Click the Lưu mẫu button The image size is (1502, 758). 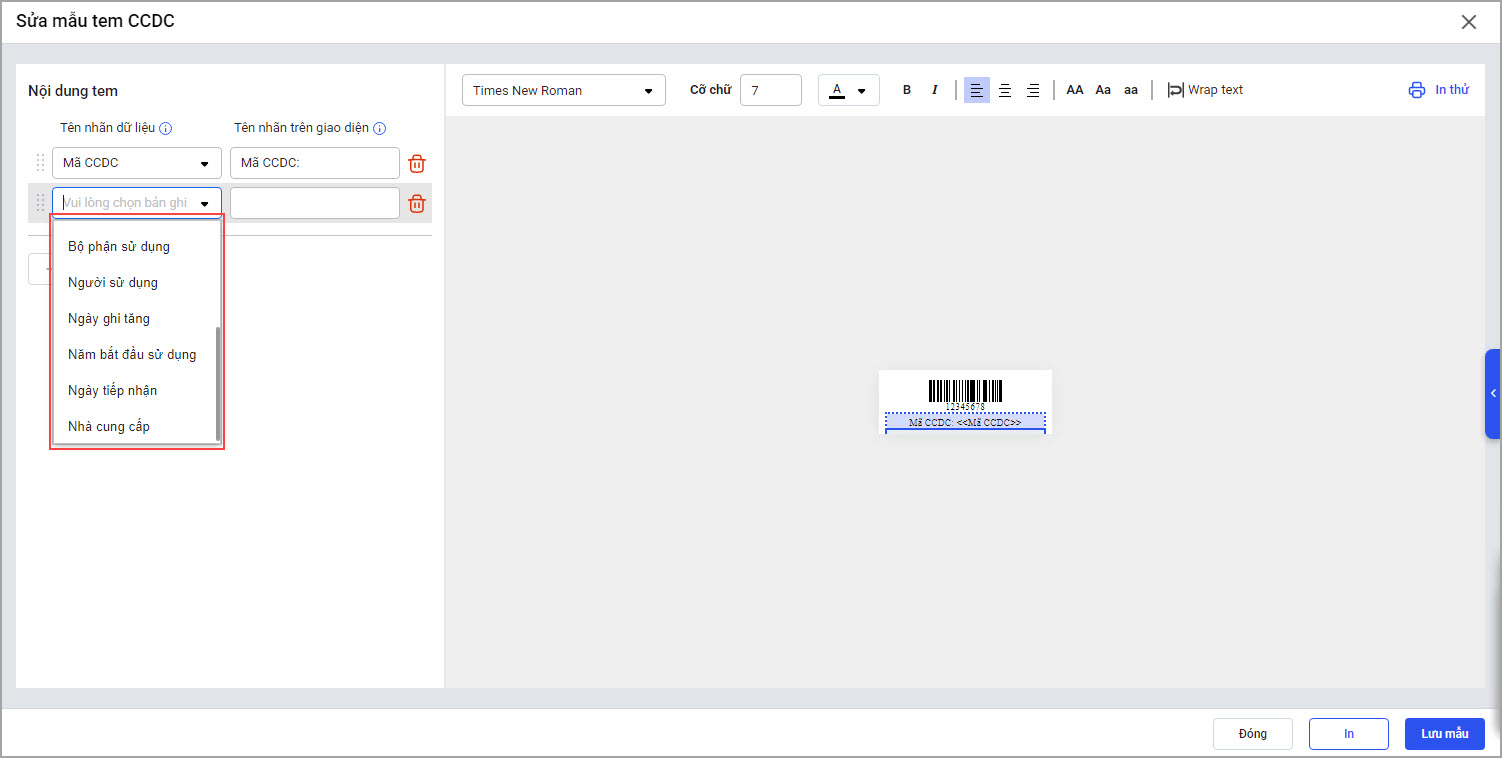click(x=1444, y=734)
